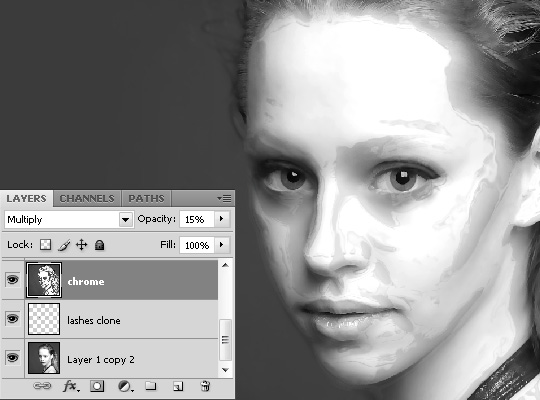Open the Fill slider arrow
This screenshot has width=540, height=400.
[x=221, y=245]
